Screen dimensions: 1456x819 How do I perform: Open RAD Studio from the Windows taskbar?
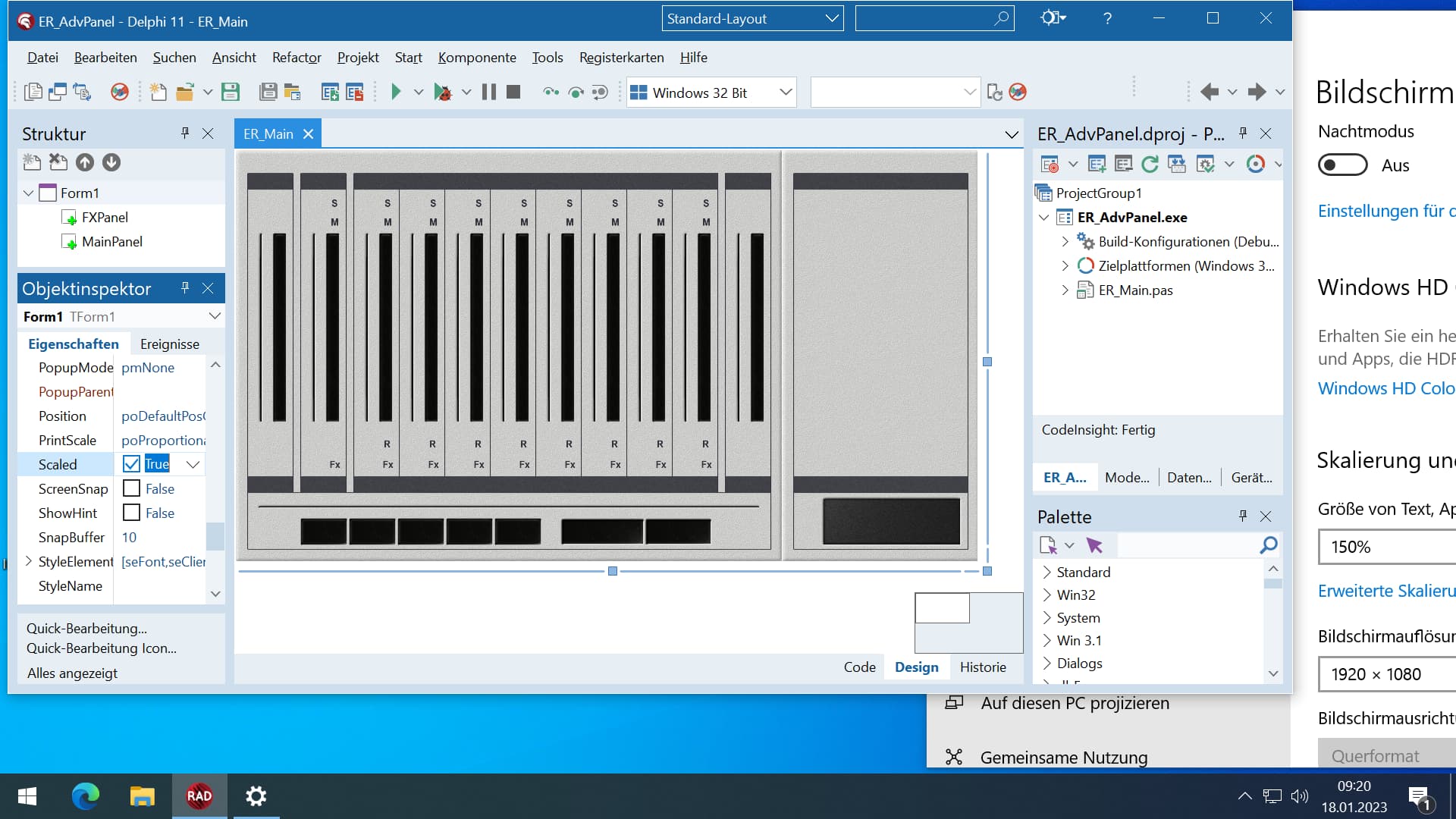(199, 796)
